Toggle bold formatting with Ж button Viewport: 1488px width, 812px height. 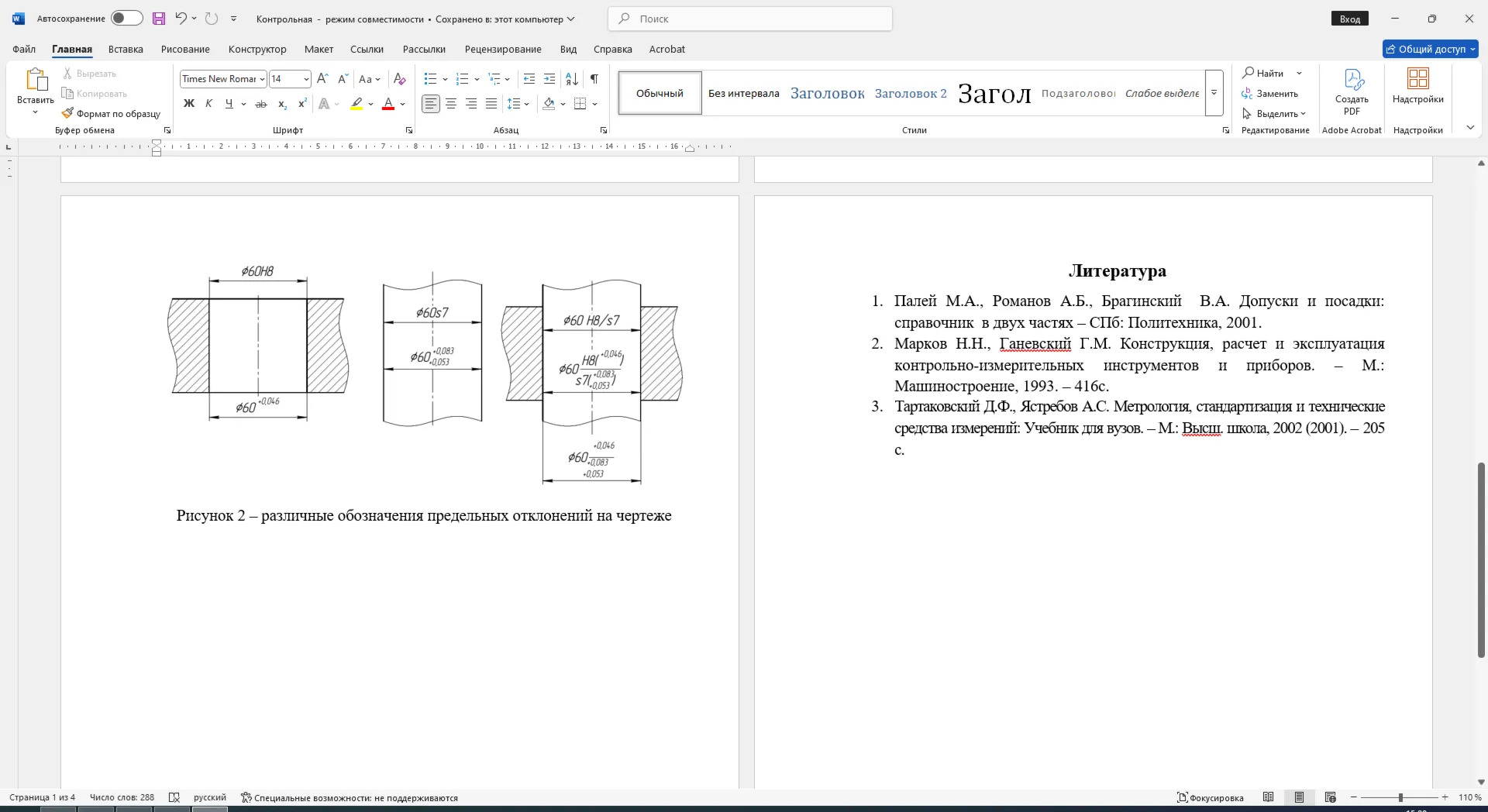[188, 104]
